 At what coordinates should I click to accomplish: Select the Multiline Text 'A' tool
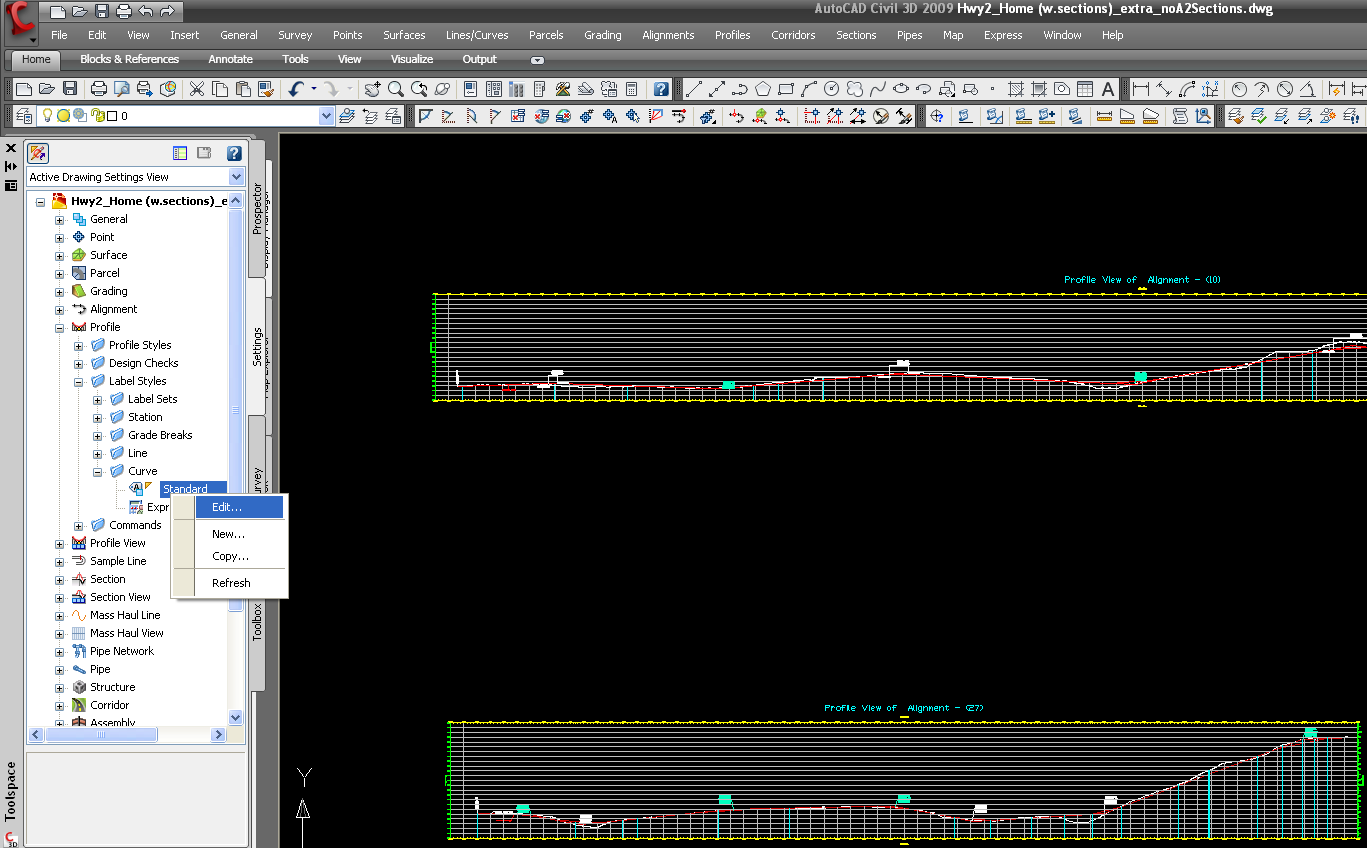coord(1107,89)
